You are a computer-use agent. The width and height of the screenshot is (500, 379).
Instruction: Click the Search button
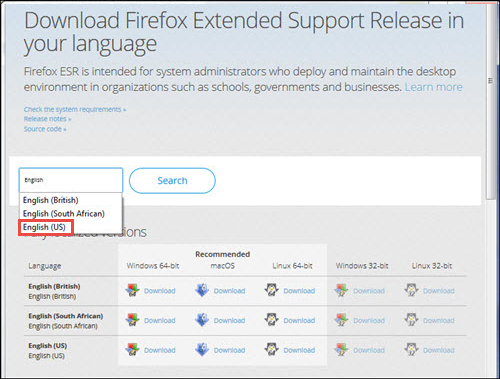172,181
